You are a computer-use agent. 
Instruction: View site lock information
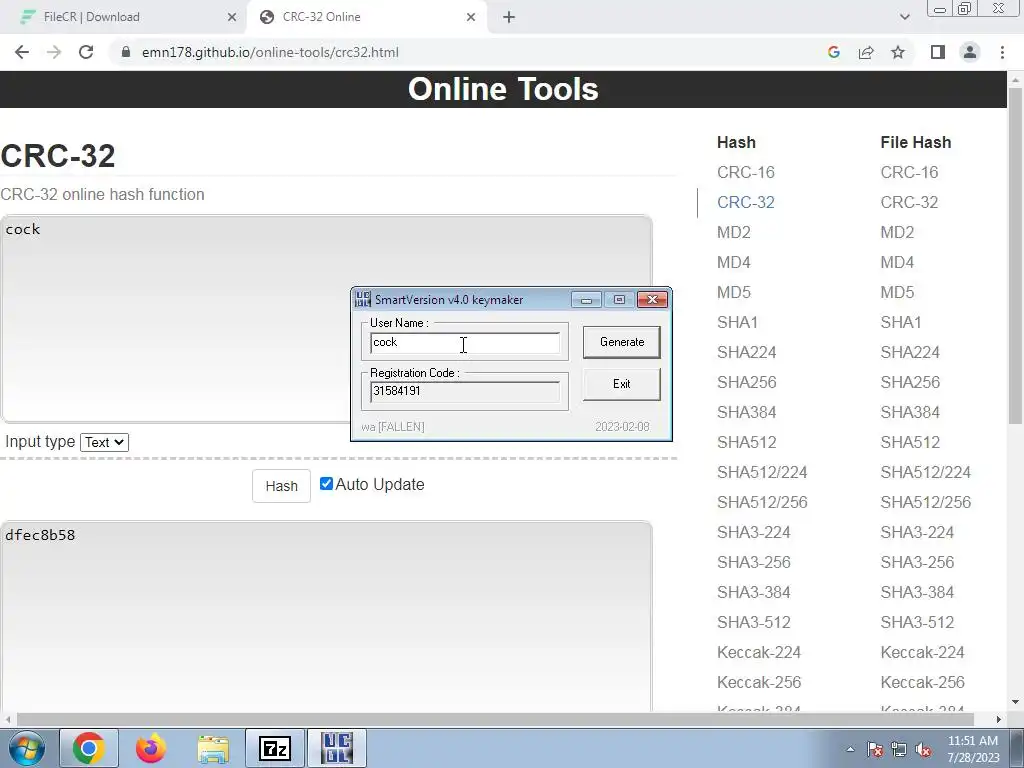126,52
